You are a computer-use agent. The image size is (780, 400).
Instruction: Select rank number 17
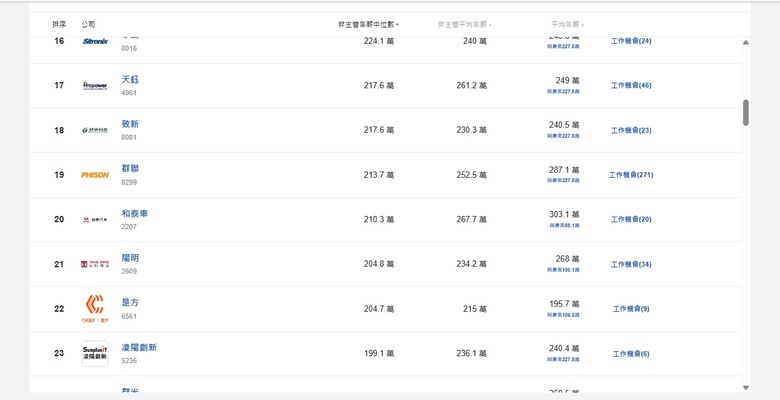[x=59, y=86]
